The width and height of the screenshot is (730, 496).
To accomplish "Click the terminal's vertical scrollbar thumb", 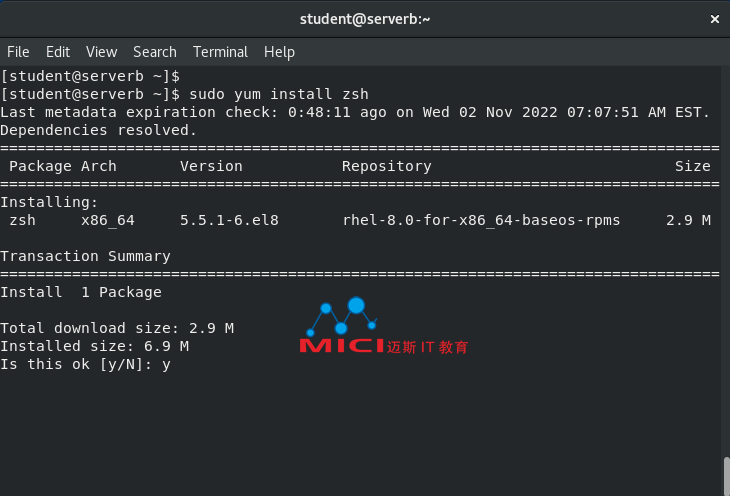I will point(726,476).
